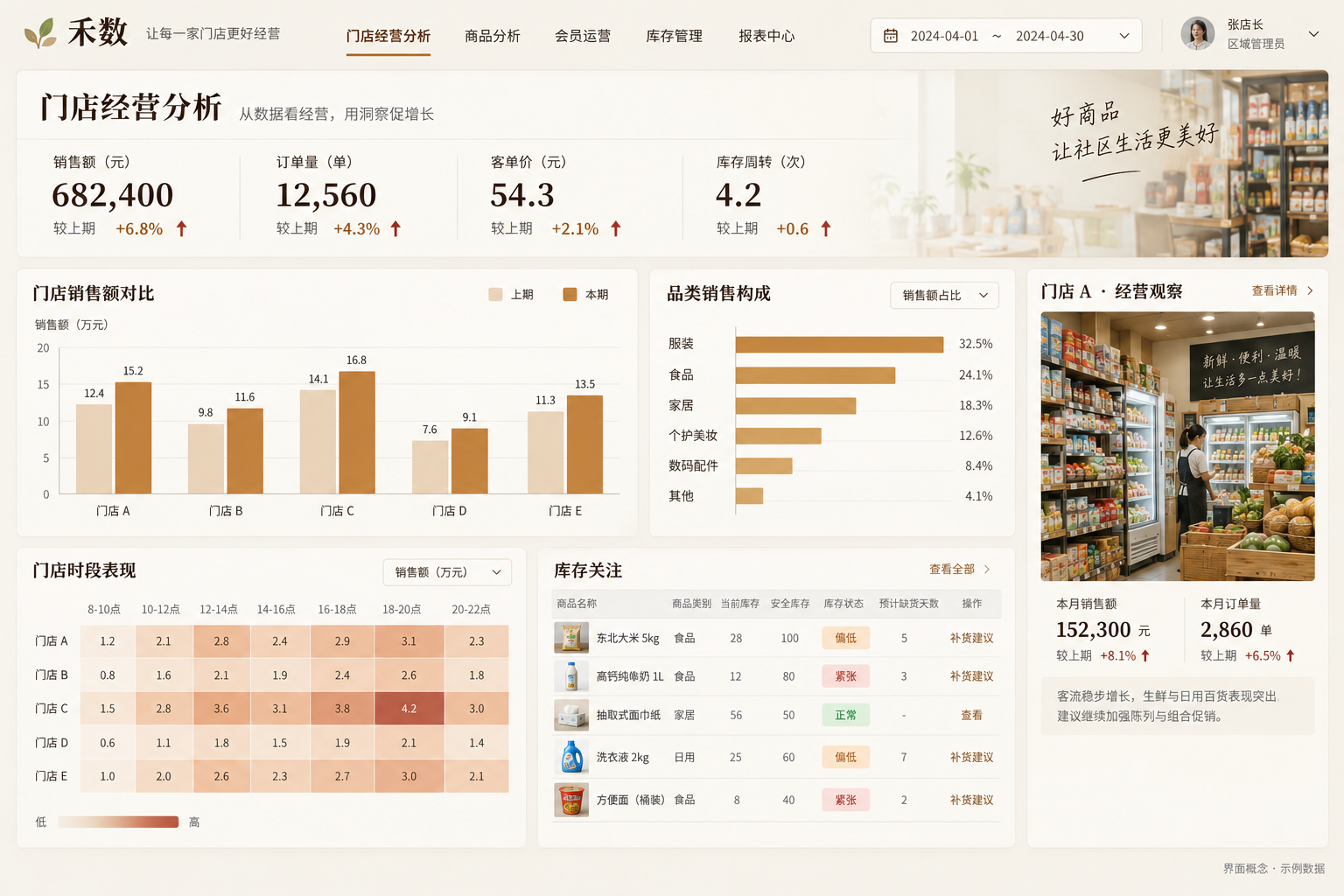The image size is (1344, 896).
Task: Click 2024-04-01 start date field
Action: point(944,36)
